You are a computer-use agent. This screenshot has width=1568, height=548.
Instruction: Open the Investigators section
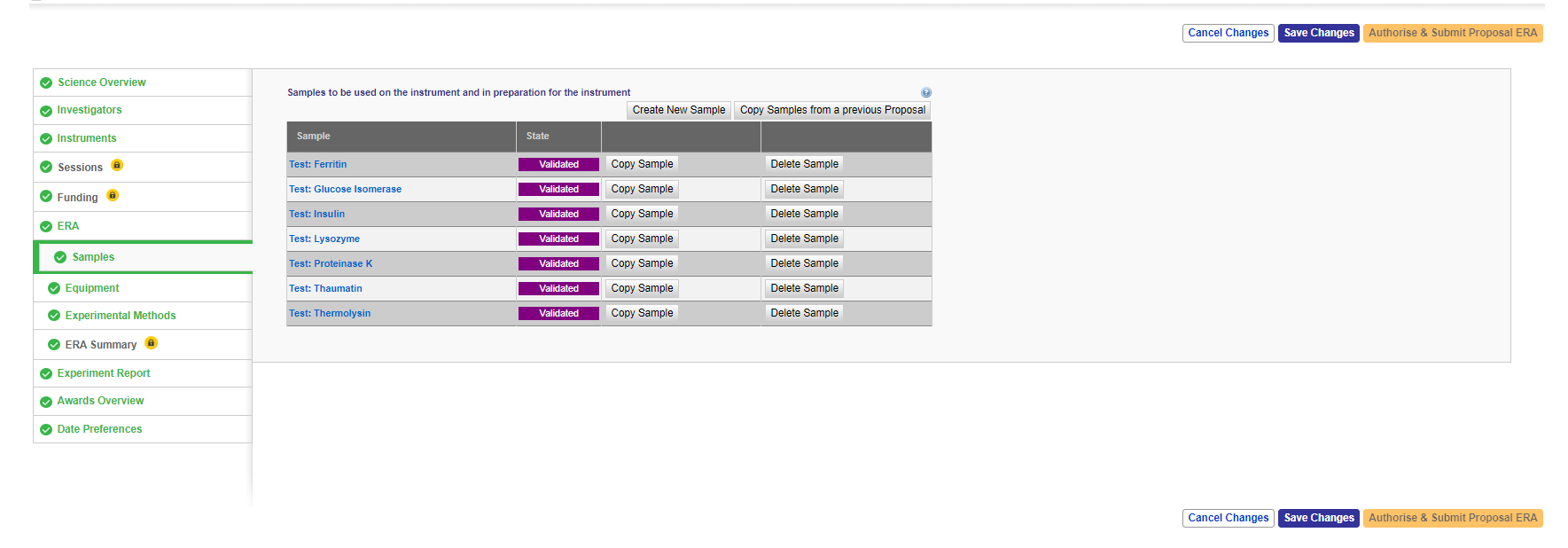pos(90,110)
